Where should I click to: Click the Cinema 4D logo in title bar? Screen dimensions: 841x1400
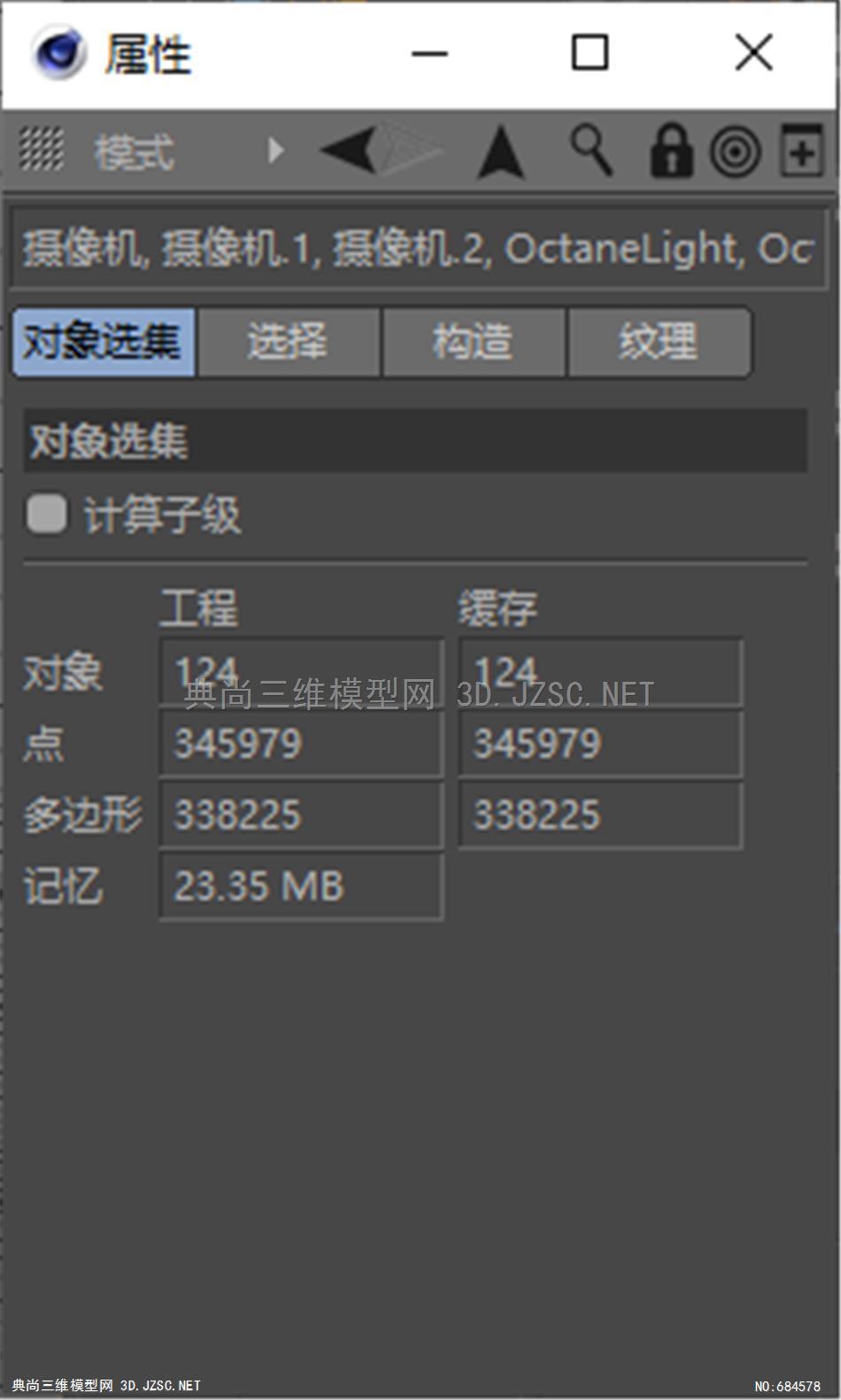[59, 52]
